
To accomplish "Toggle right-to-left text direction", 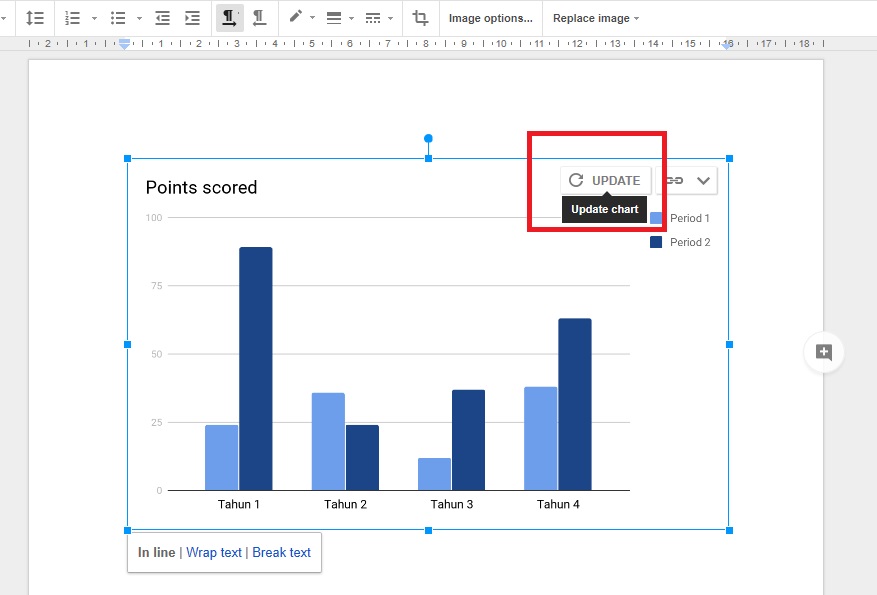I will (260, 17).
